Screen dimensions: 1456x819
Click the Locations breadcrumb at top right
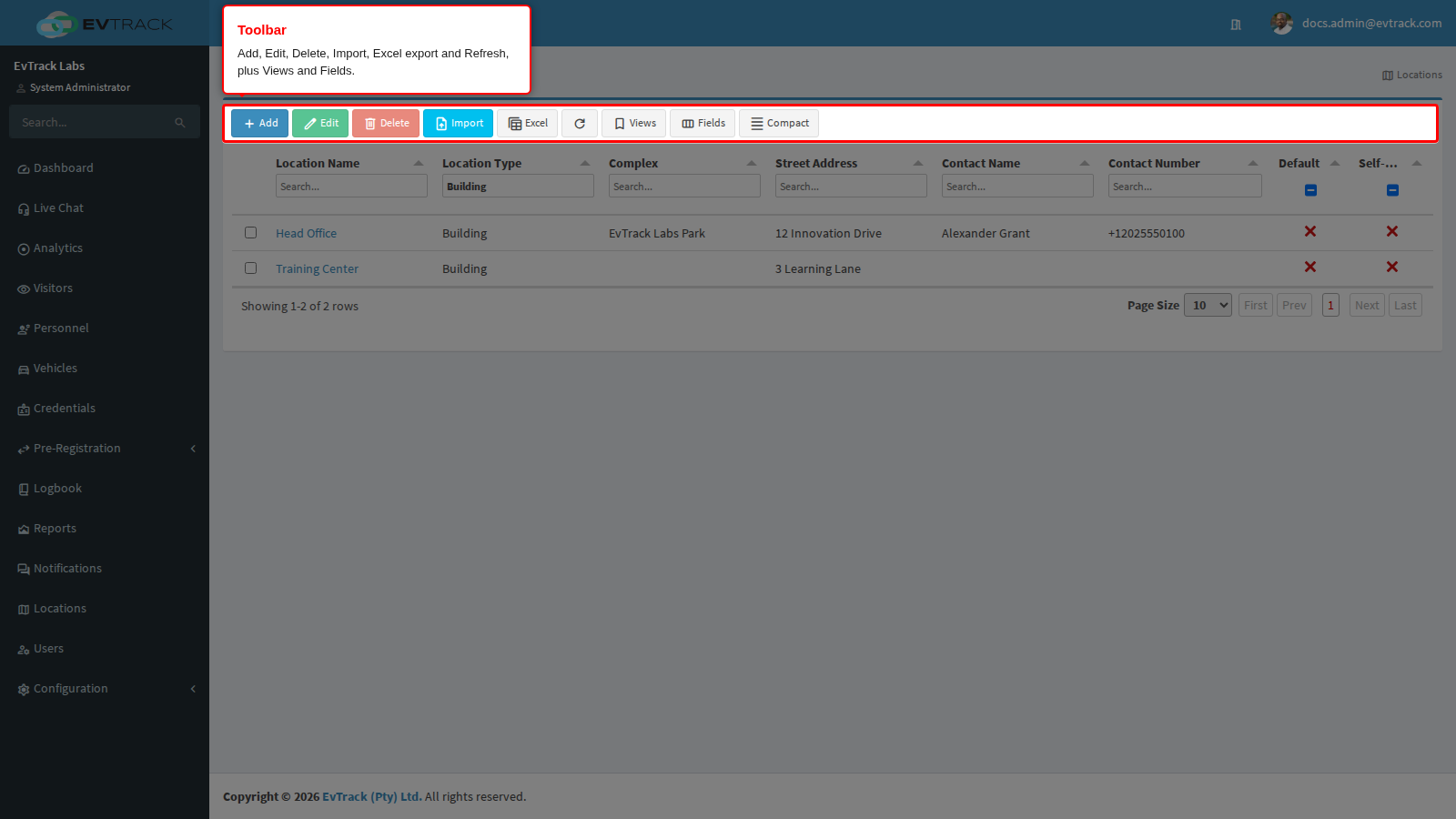pyautogui.click(x=1412, y=76)
